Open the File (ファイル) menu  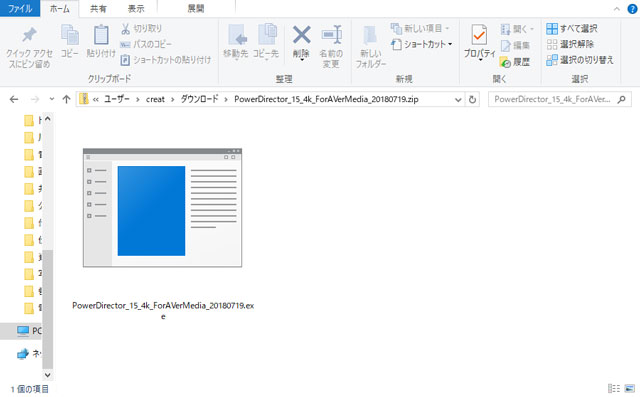point(20,8)
